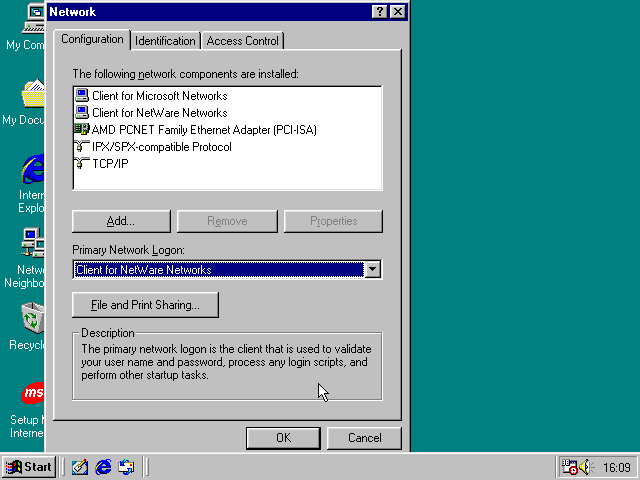Open the My Documents desktop folder icon
Image resolution: width=640 pixels, height=480 pixels.
pos(33,94)
